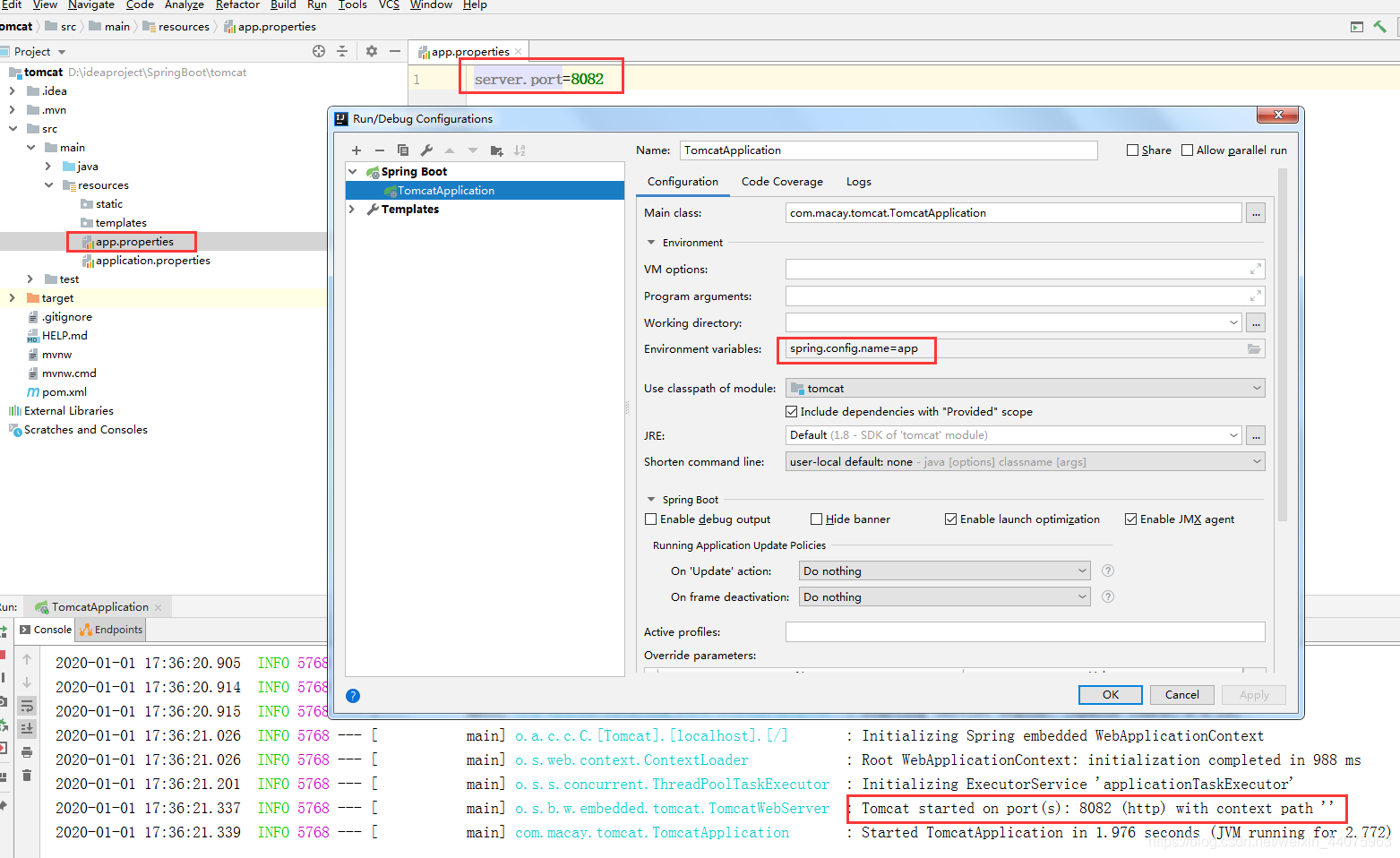The image size is (1400, 858).
Task: Expand the target folder in project tree
Action: (x=12, y=298)
